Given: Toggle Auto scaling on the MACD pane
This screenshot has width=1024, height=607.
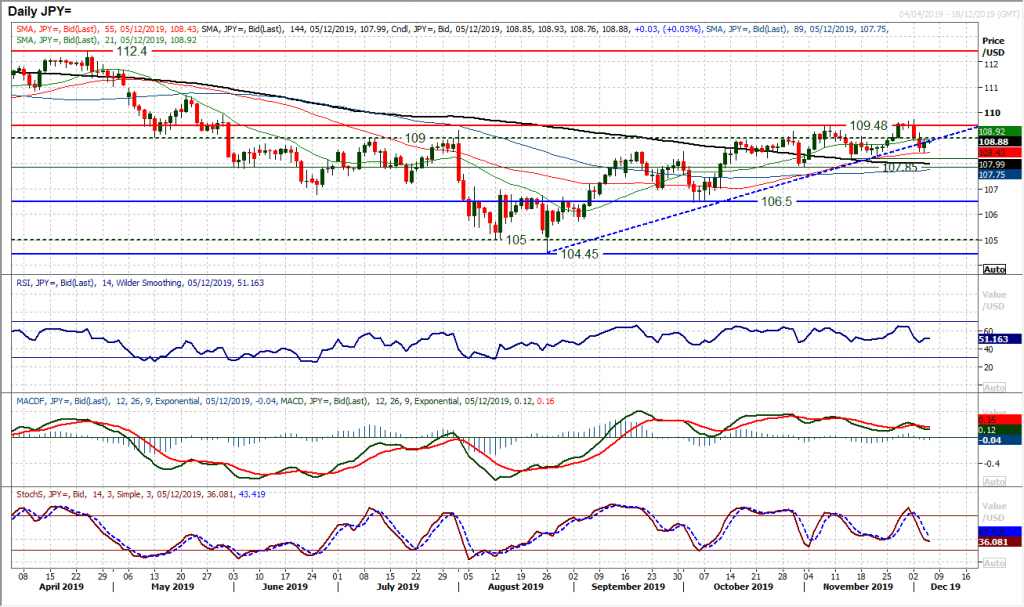Looking at the screenshot, I should click(x=995, y=482).
